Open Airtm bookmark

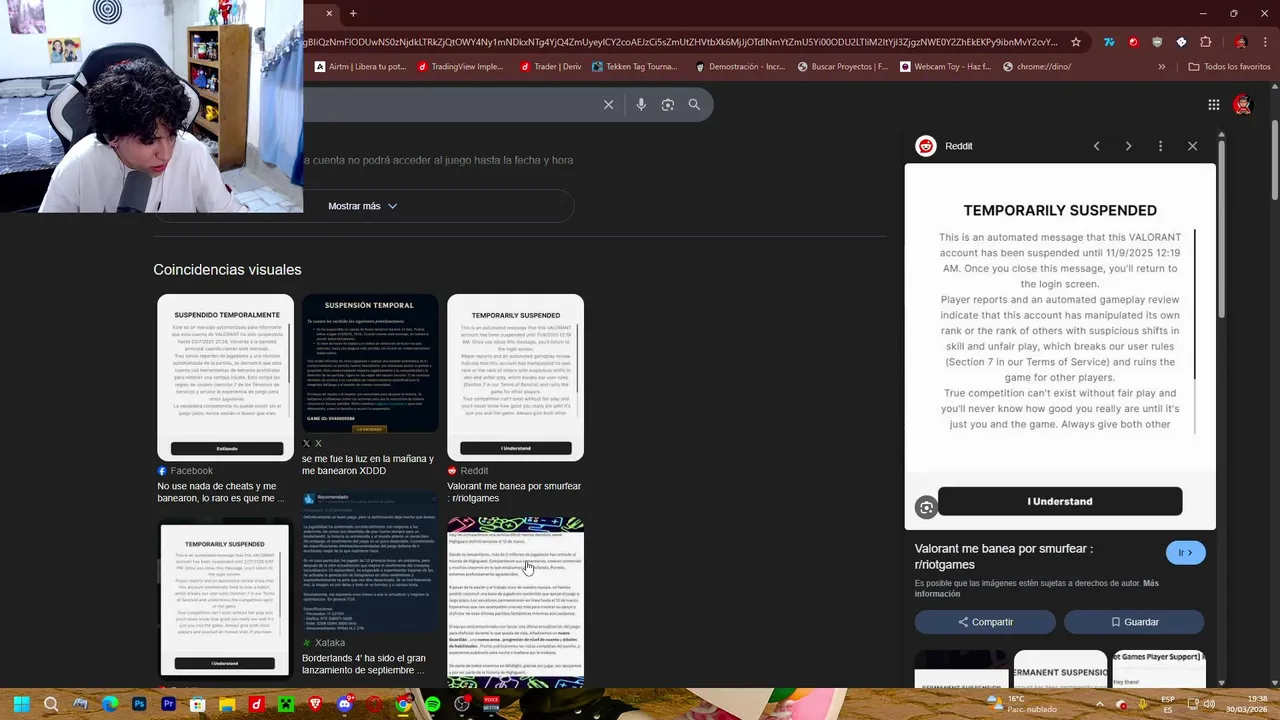tap(360, 67)
